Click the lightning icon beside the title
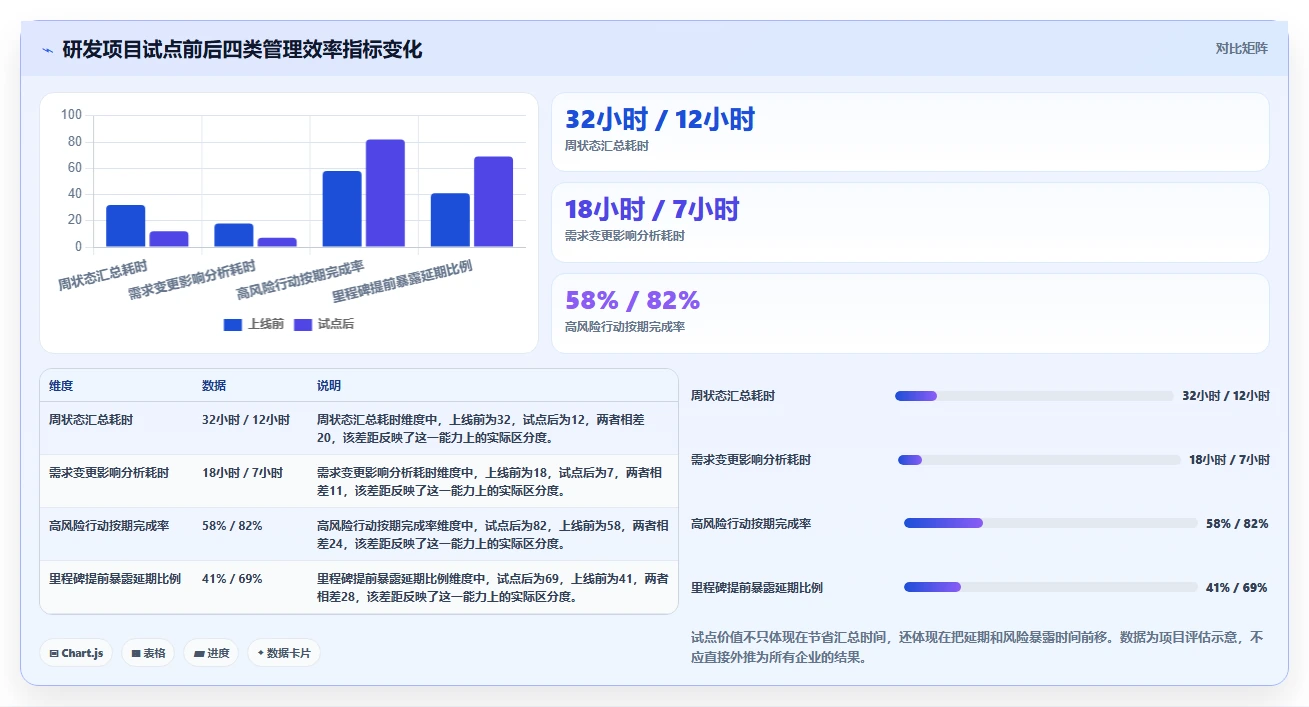1309x707 pixels. [47, 50]
